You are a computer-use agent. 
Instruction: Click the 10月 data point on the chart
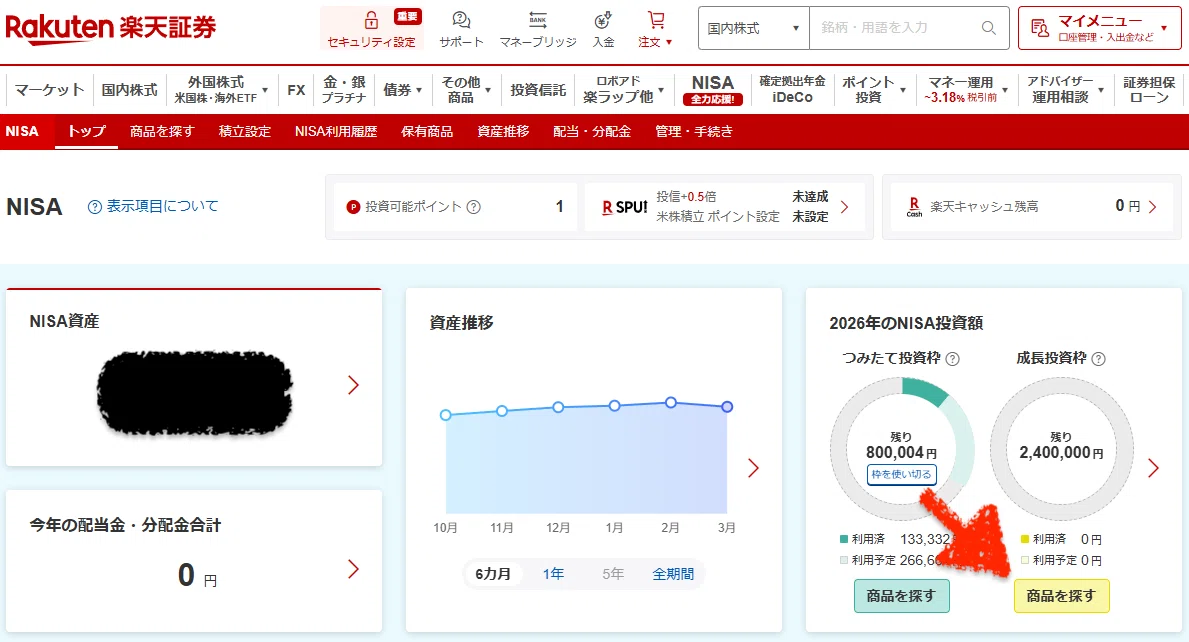[446, 415]
